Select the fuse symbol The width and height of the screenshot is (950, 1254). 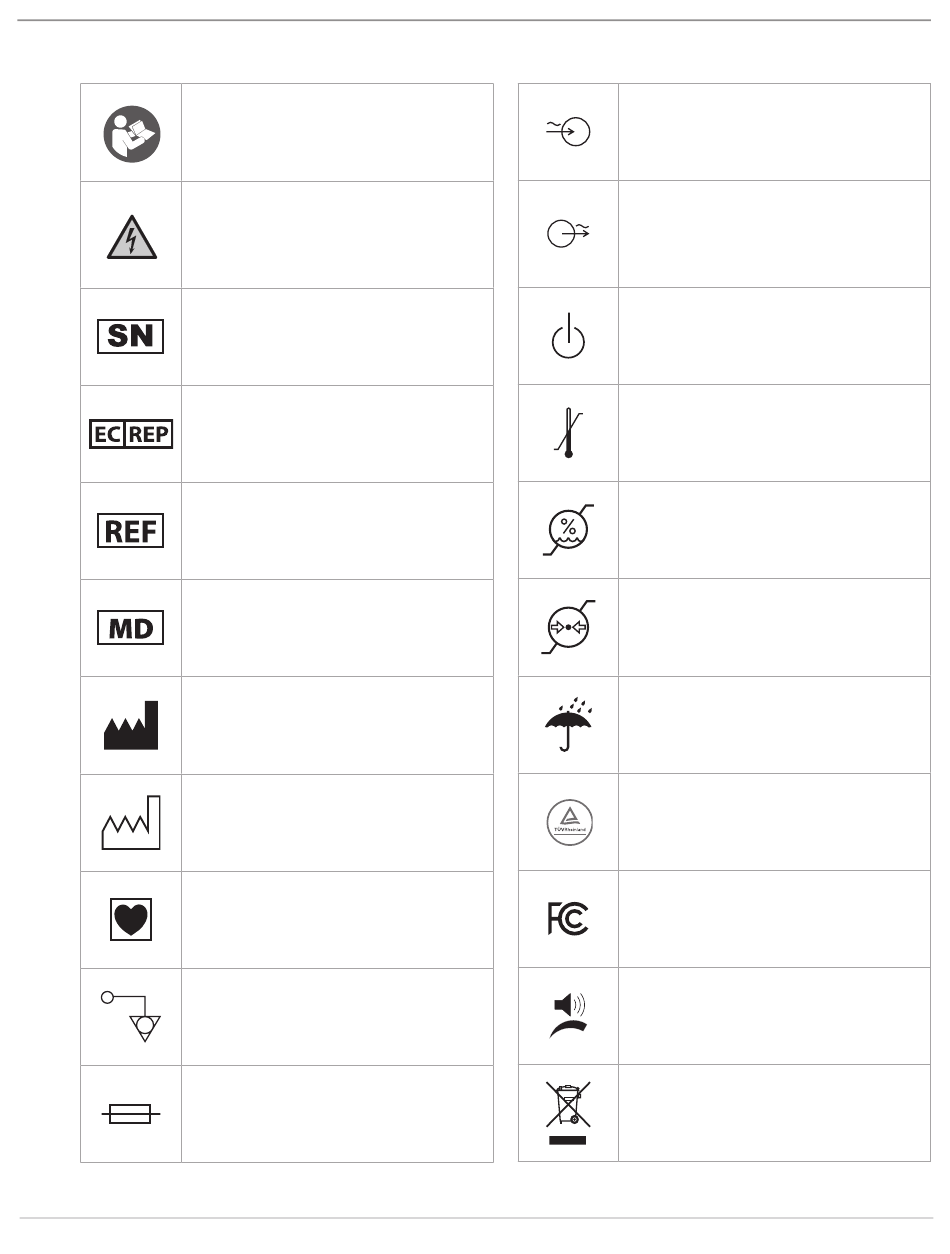[130, 1114]
